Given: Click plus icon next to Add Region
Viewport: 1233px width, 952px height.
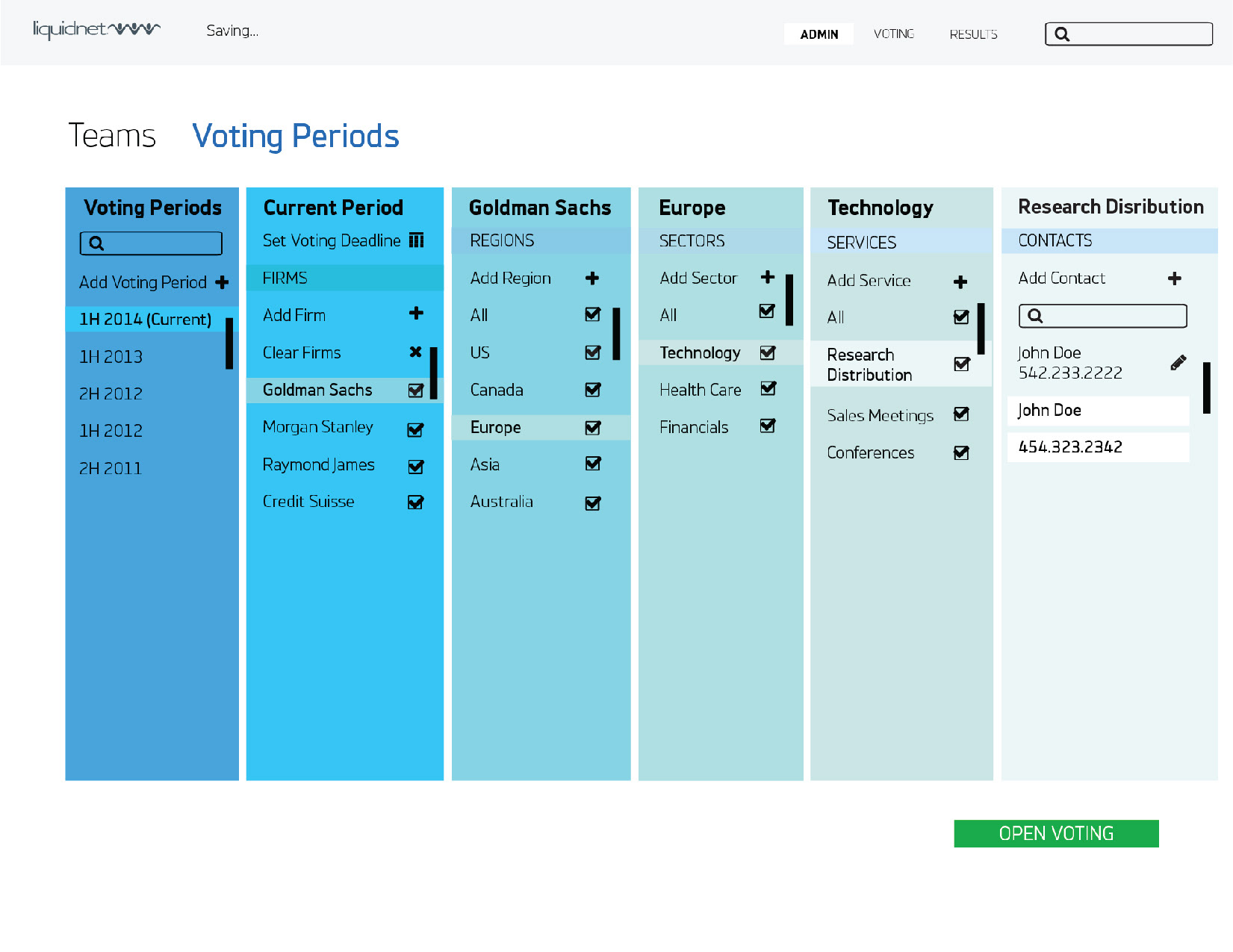Looking at the screenshot, I should (x=592, y=279).
